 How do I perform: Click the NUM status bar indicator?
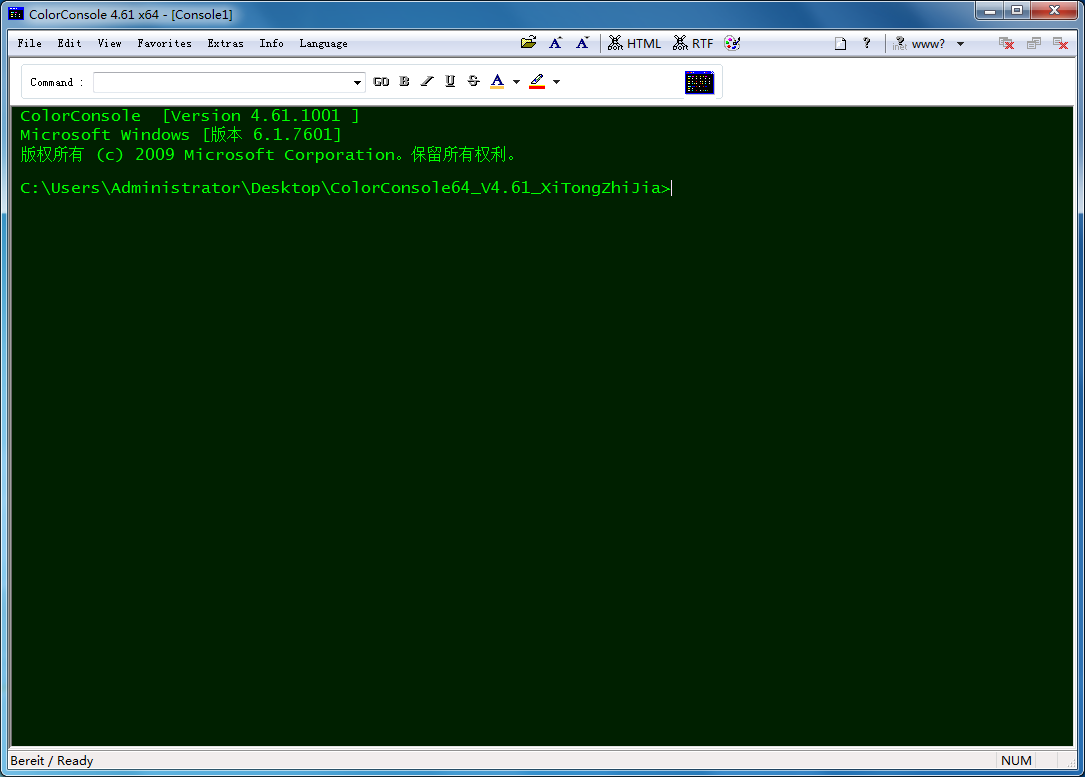[1016, 760]
